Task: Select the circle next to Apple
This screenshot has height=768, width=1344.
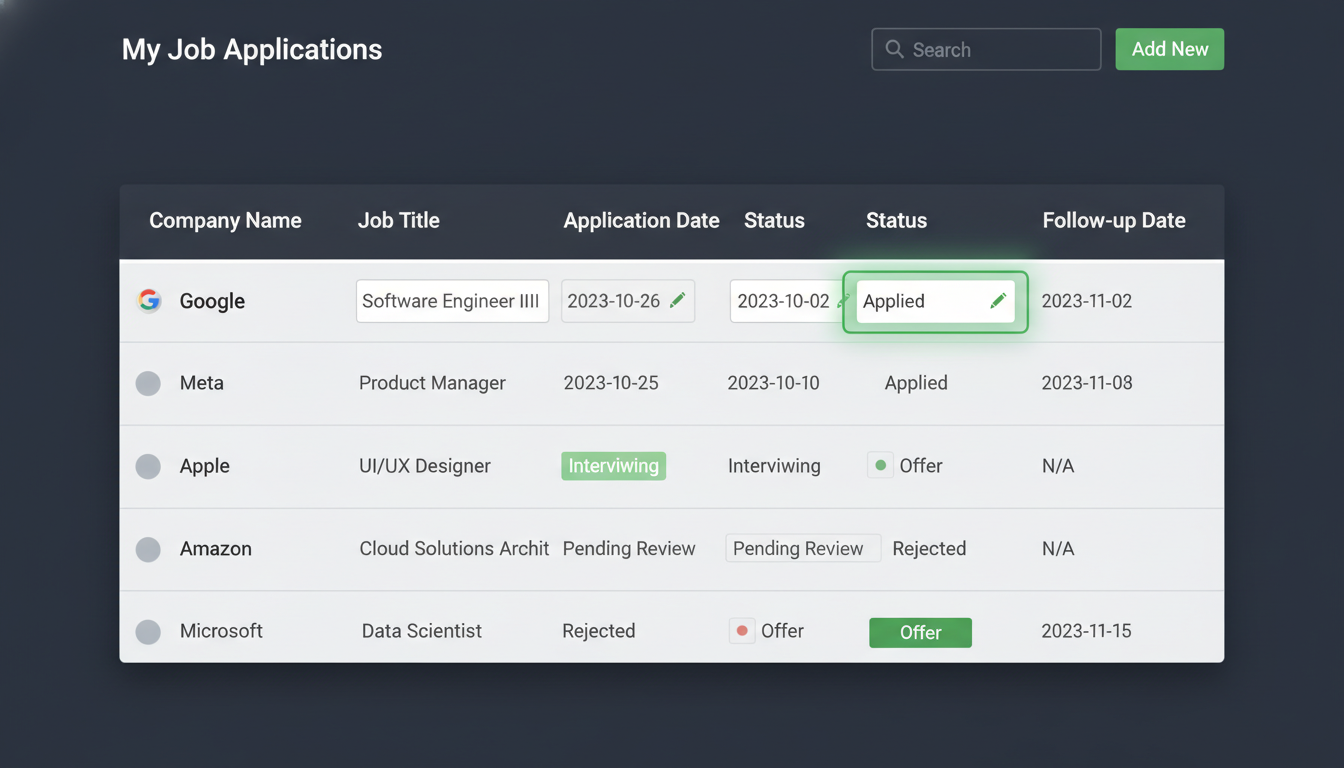Action: tap(148, 466)
